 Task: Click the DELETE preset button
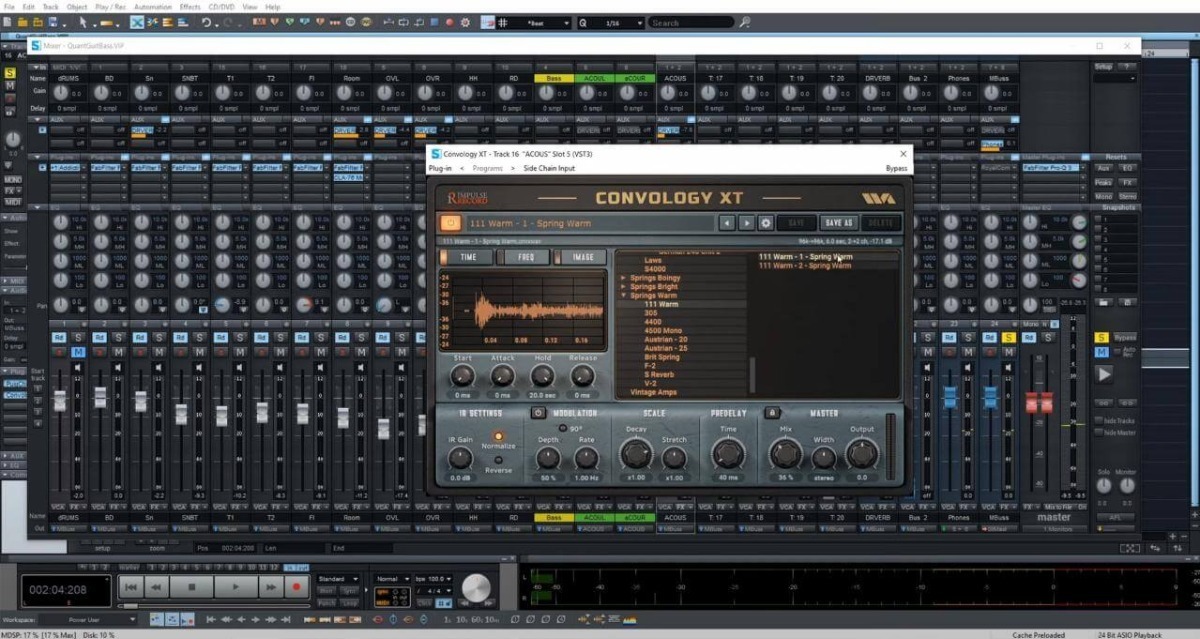click(879, 224)
